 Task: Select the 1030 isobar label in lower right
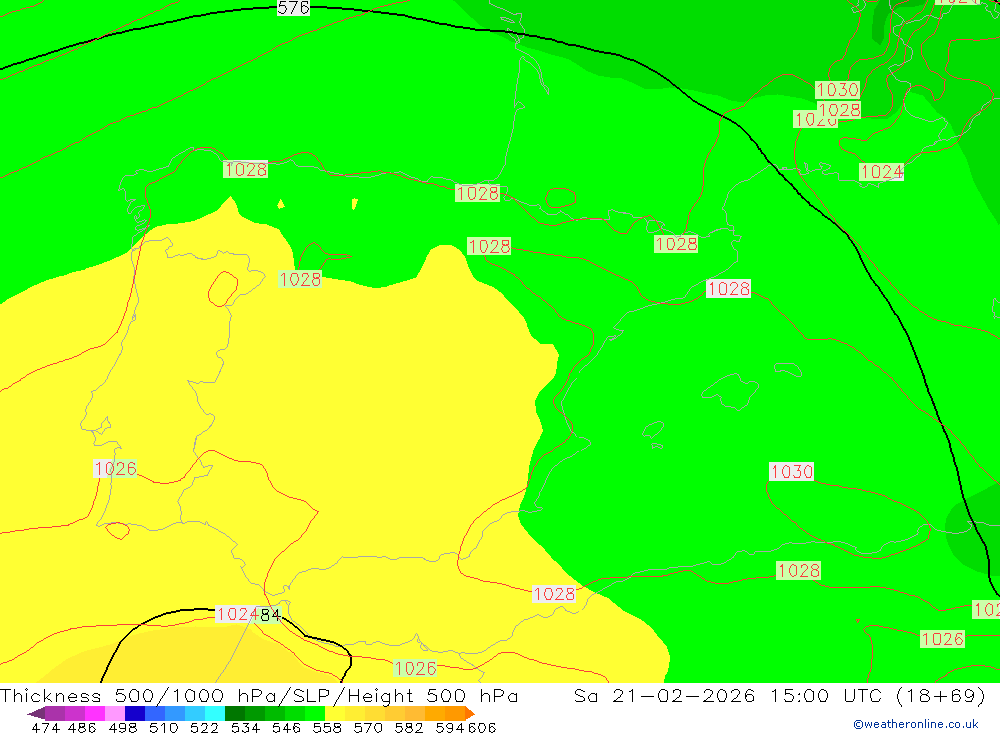(791, 471)
